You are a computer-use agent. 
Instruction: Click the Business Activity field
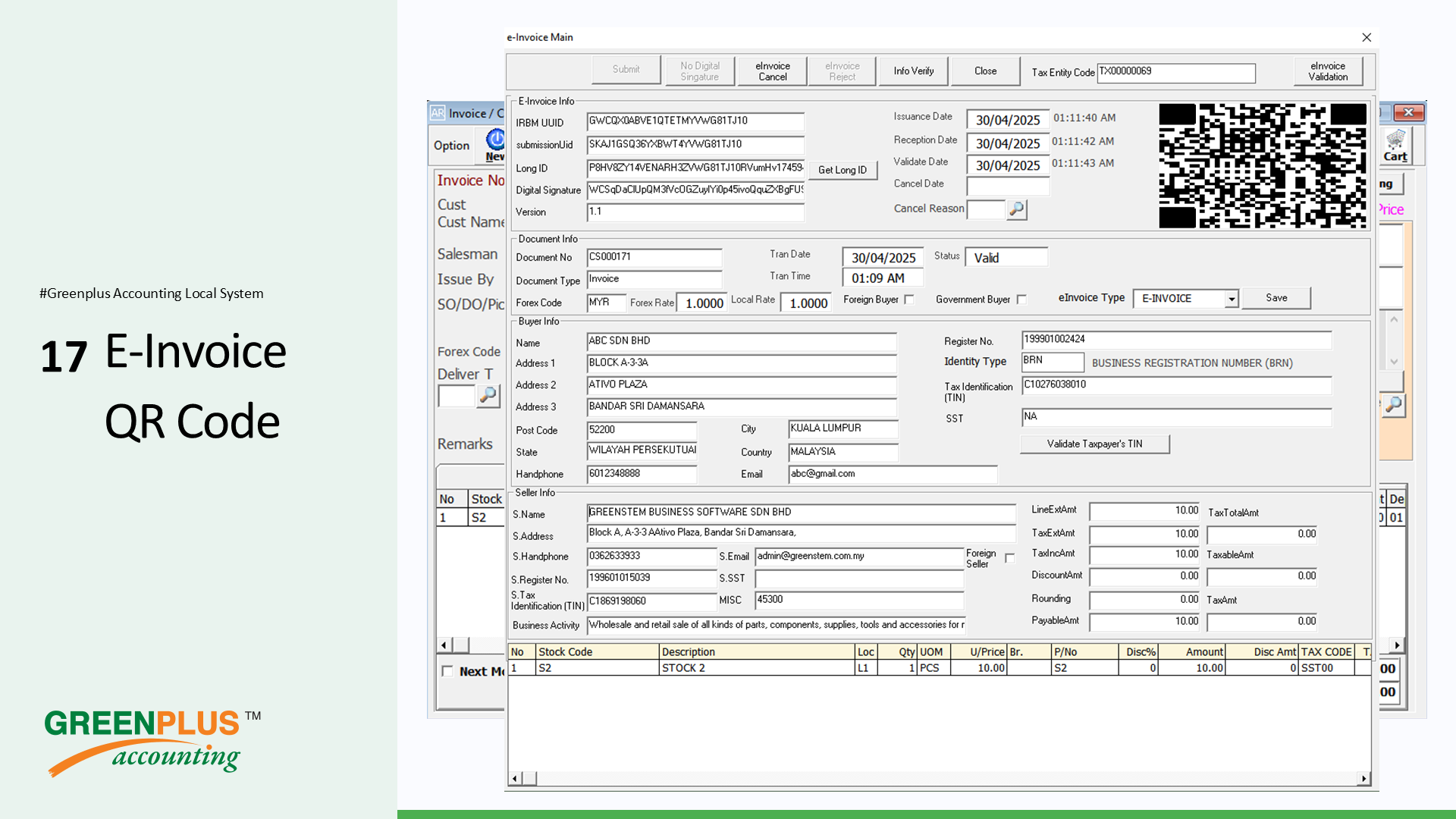coord(776,625)
